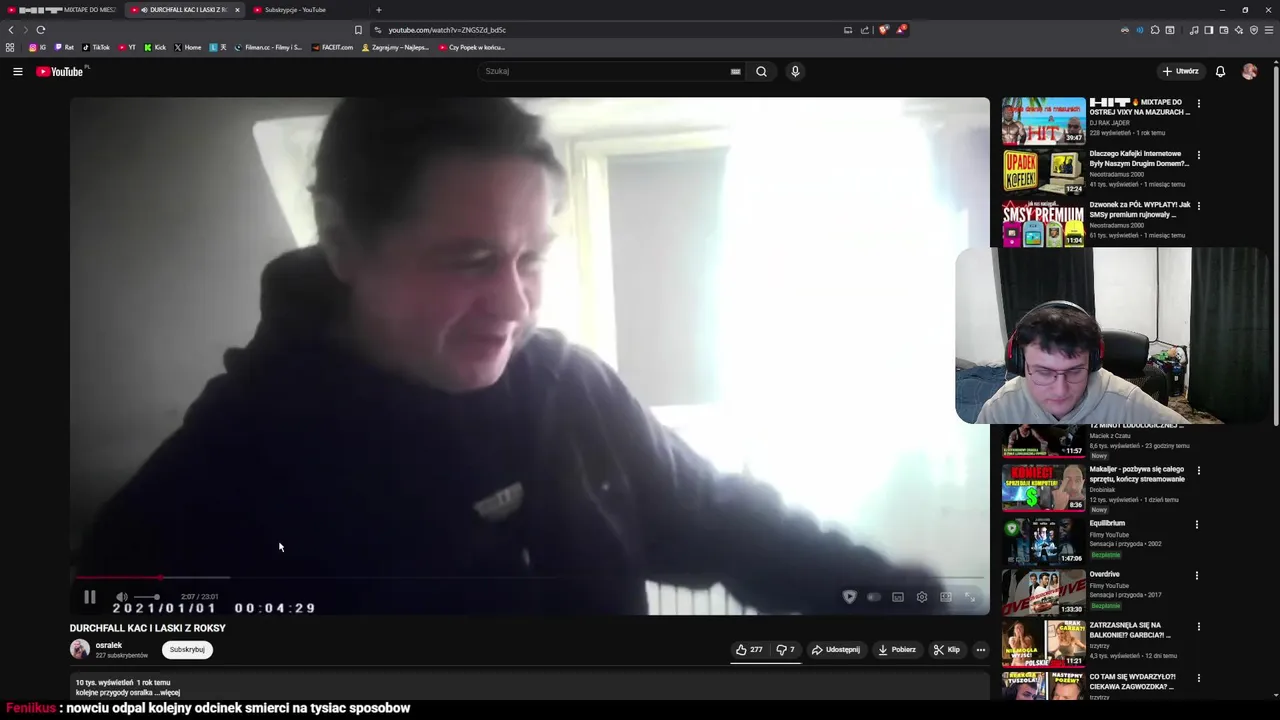
Task: Open the Brave Rewards triangle icon
Action: 901,30
